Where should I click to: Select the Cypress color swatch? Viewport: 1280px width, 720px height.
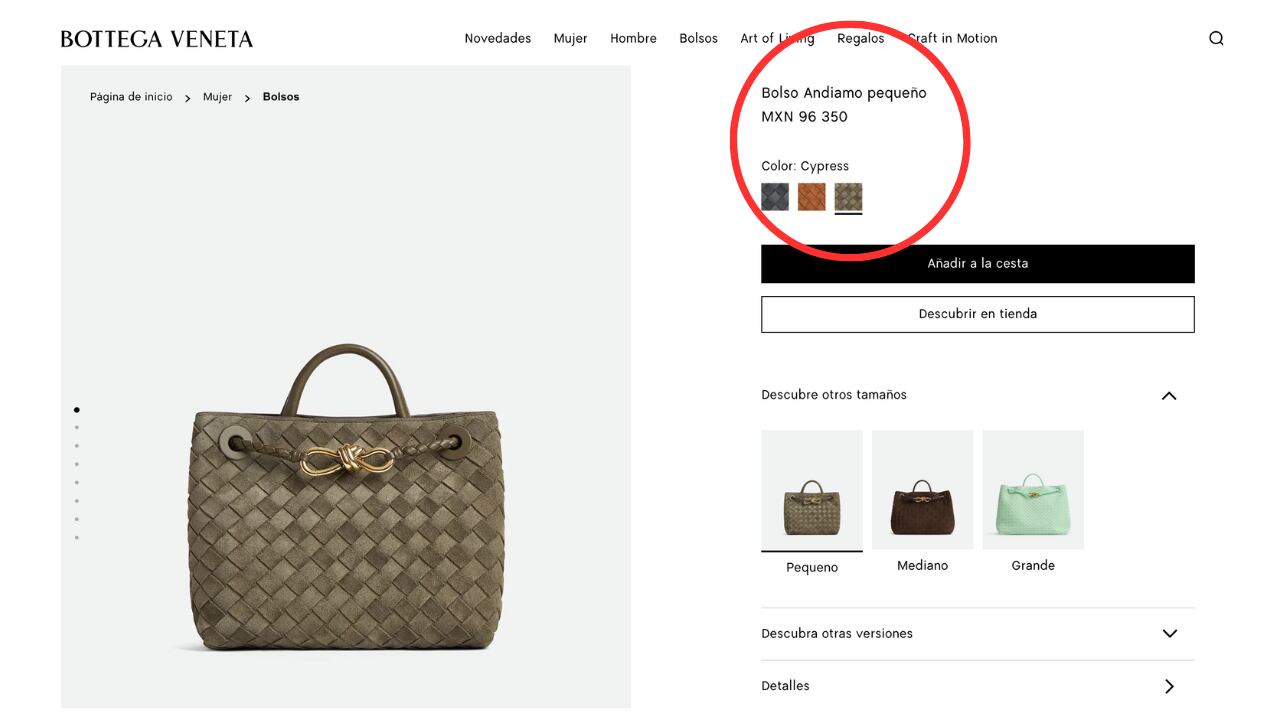click(849, 196)
